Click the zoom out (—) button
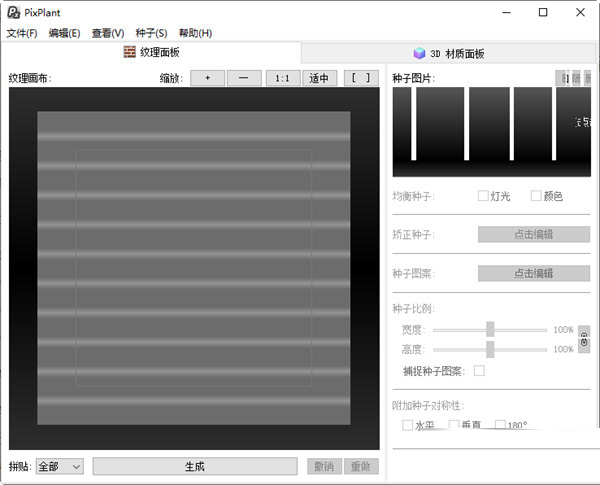Viewport: 600px width, 485px height. (244, 78)
